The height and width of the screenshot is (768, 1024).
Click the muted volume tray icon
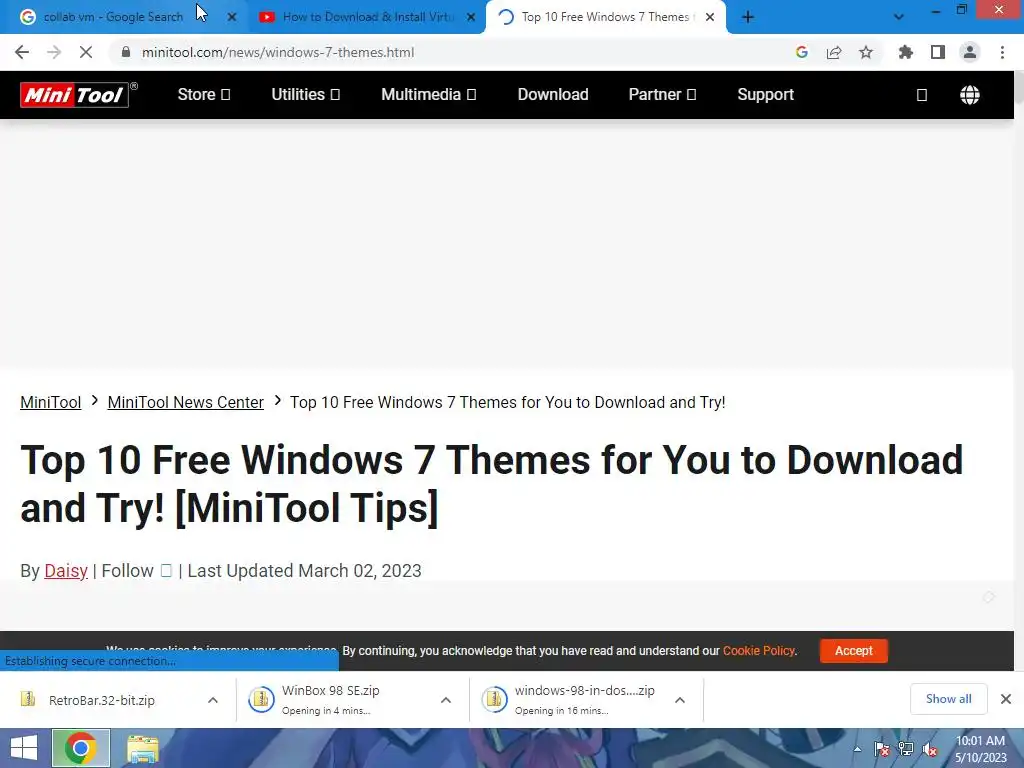[930, 750]
